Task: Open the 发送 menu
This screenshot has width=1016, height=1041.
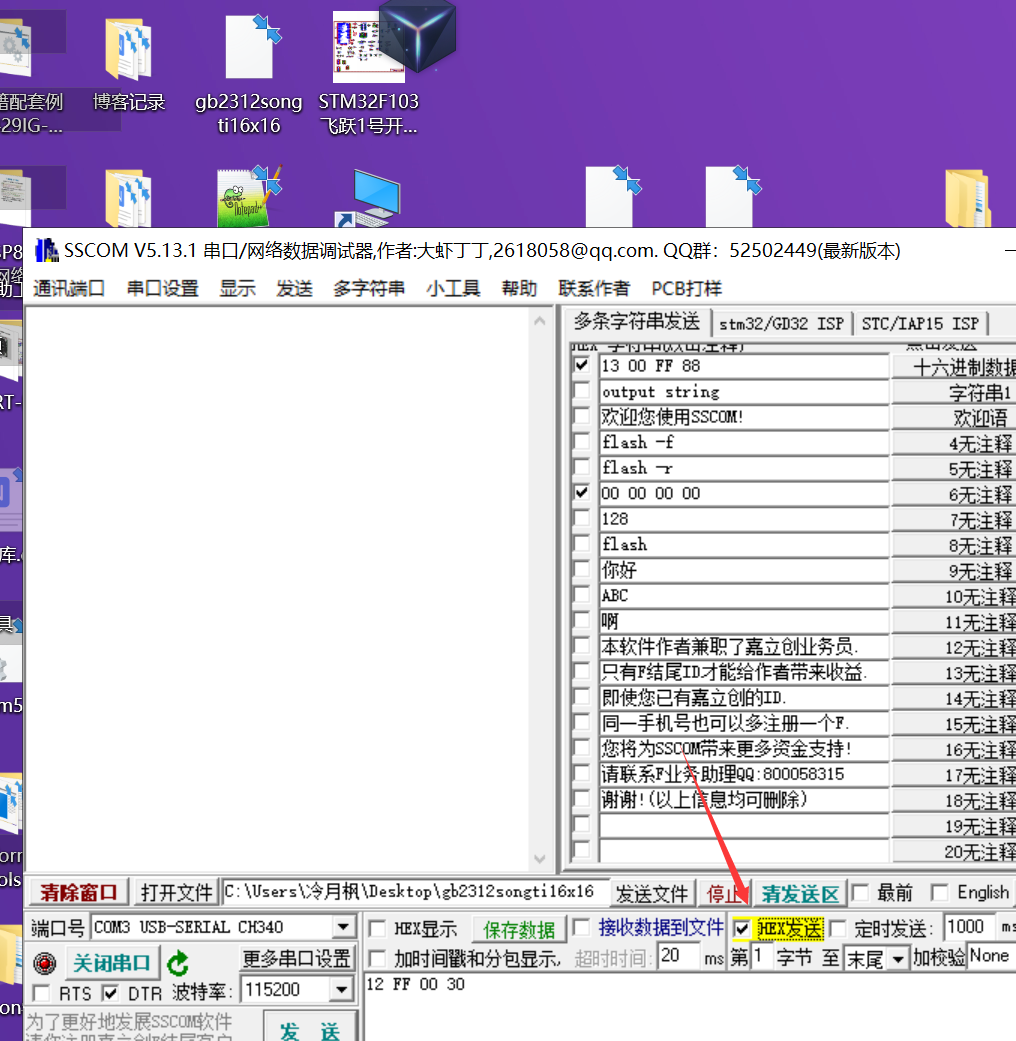Action: (294, 288)
